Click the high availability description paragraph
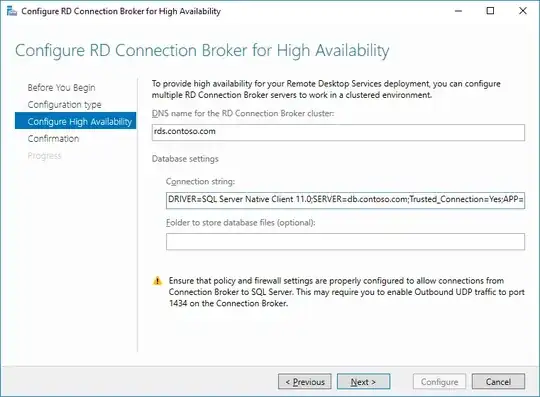Image resolution: width=540 pixels, height=397 pixels. point(326,89)
